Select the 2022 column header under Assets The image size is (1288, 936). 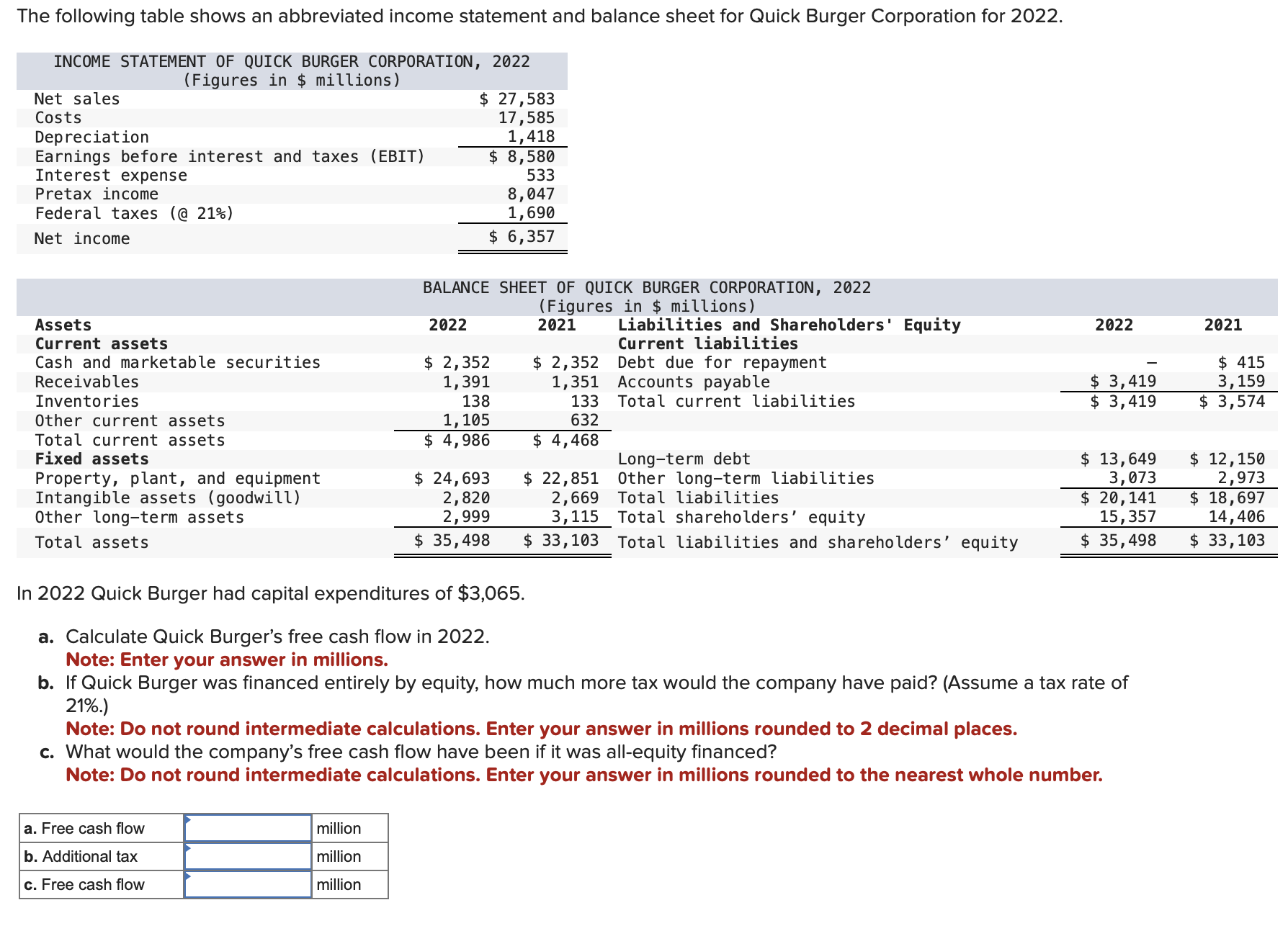[448, 325]
